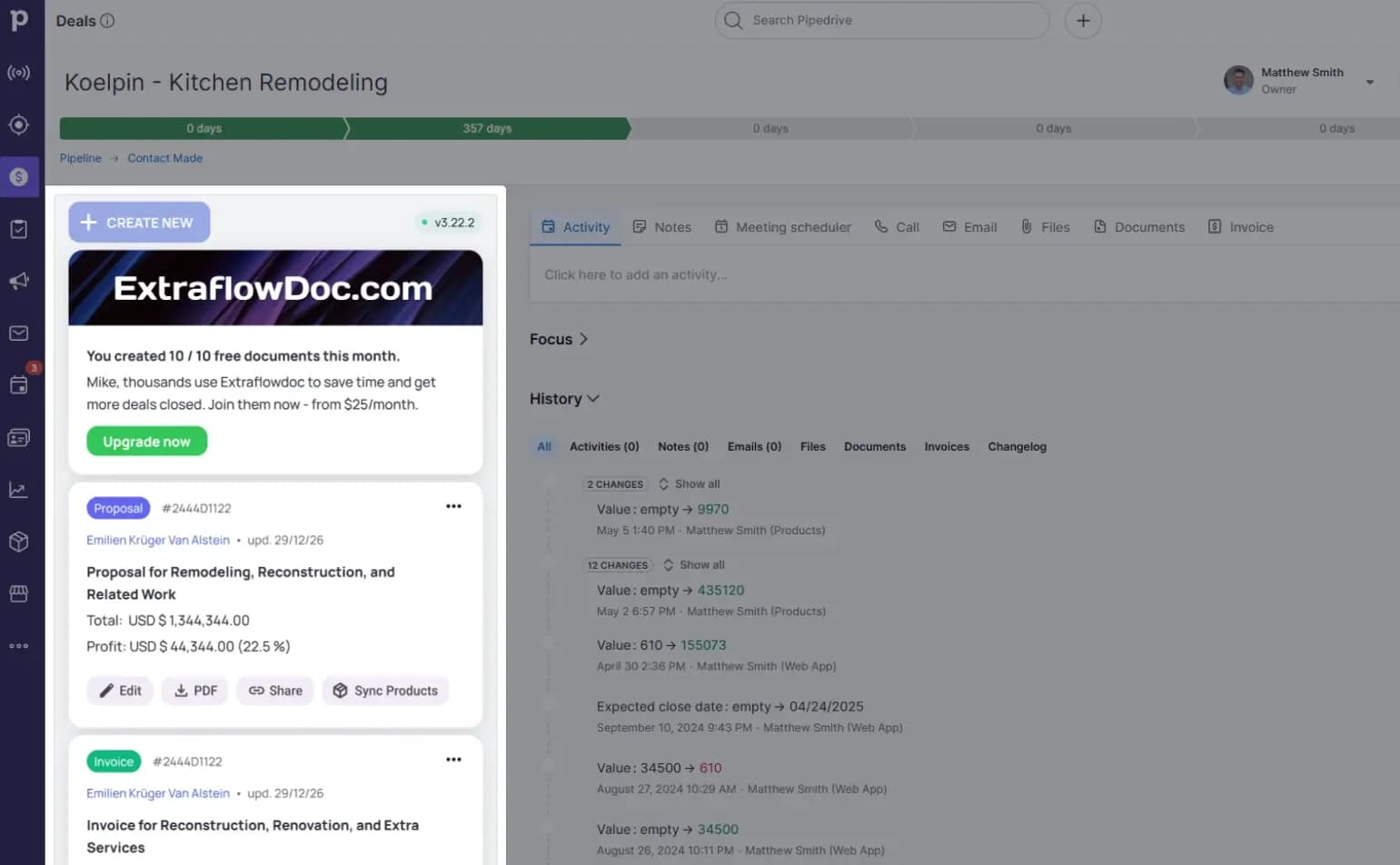Switch to the Documents tab
1400x865 pixels.
(1139, 227)
